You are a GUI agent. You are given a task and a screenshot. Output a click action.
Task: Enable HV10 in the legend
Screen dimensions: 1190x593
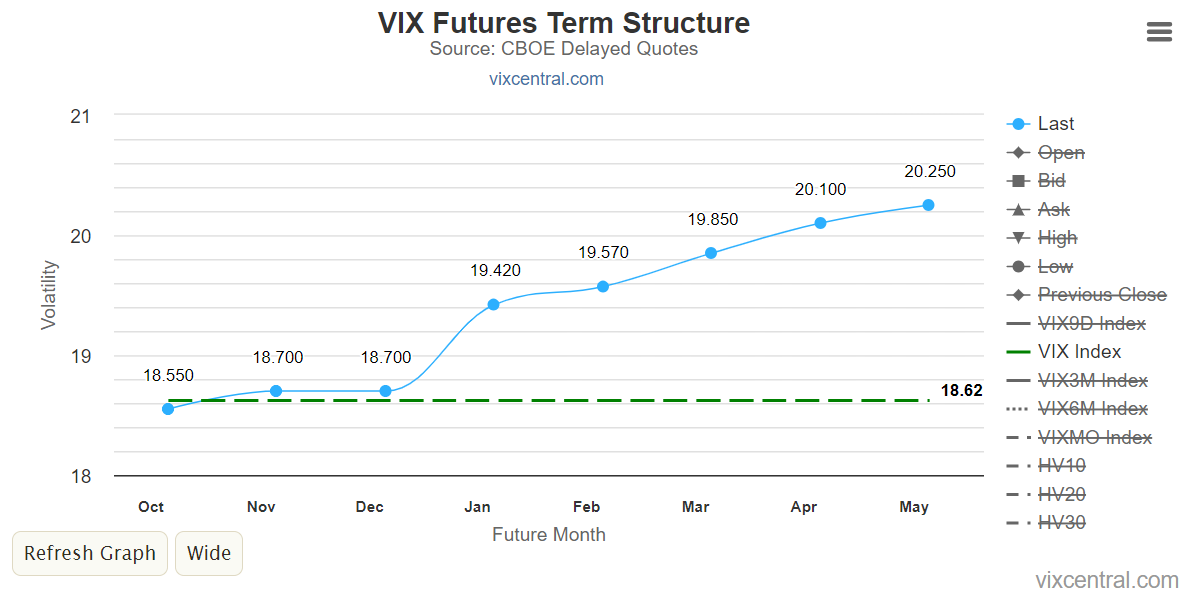(x=1061, y=466)
